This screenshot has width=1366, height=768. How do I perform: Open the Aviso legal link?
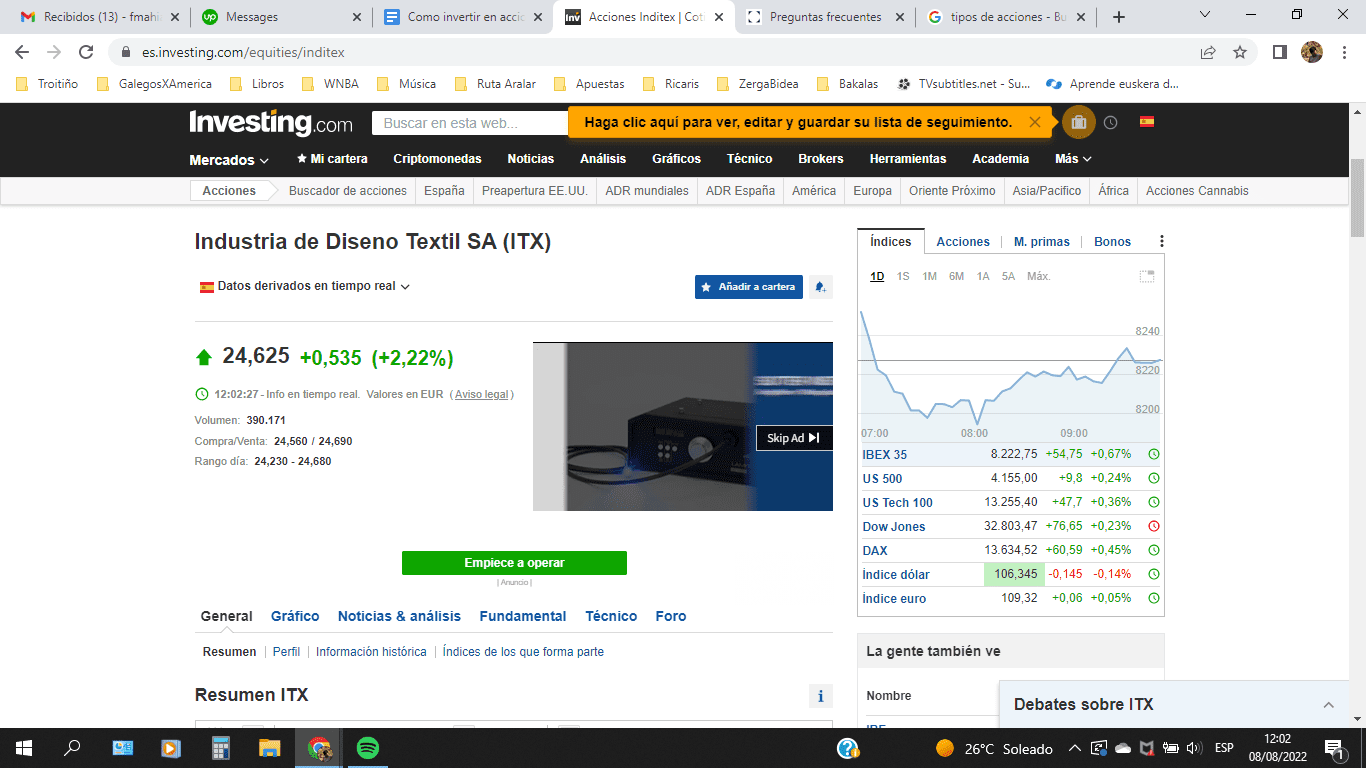click(x=482, y=394)
